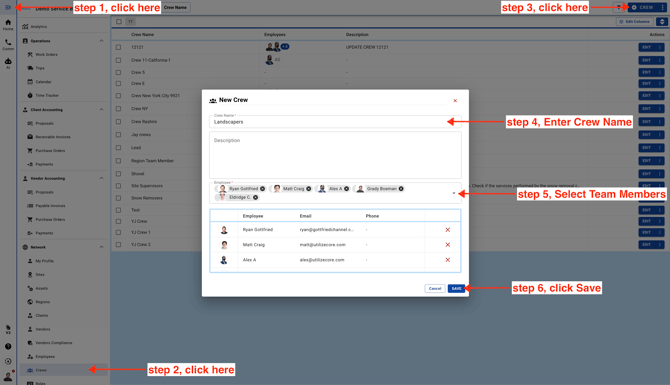
Task: Open Assets in the sidebar
Action: coord(41,288)
